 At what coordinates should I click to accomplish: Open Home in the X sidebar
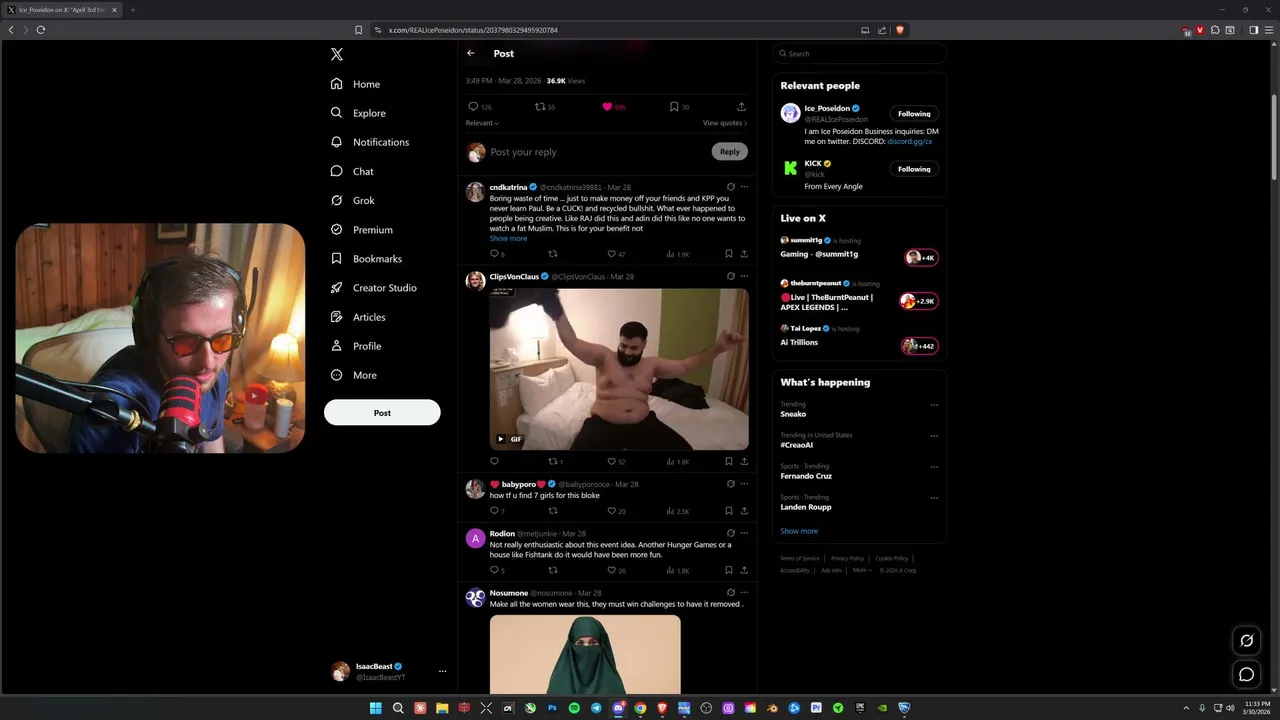click(x=355, y=84)
